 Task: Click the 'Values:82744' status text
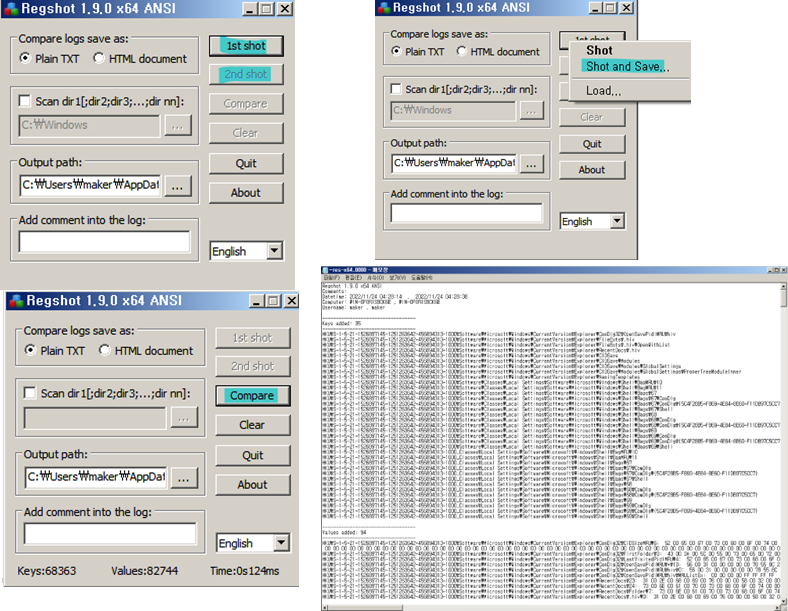145,571
